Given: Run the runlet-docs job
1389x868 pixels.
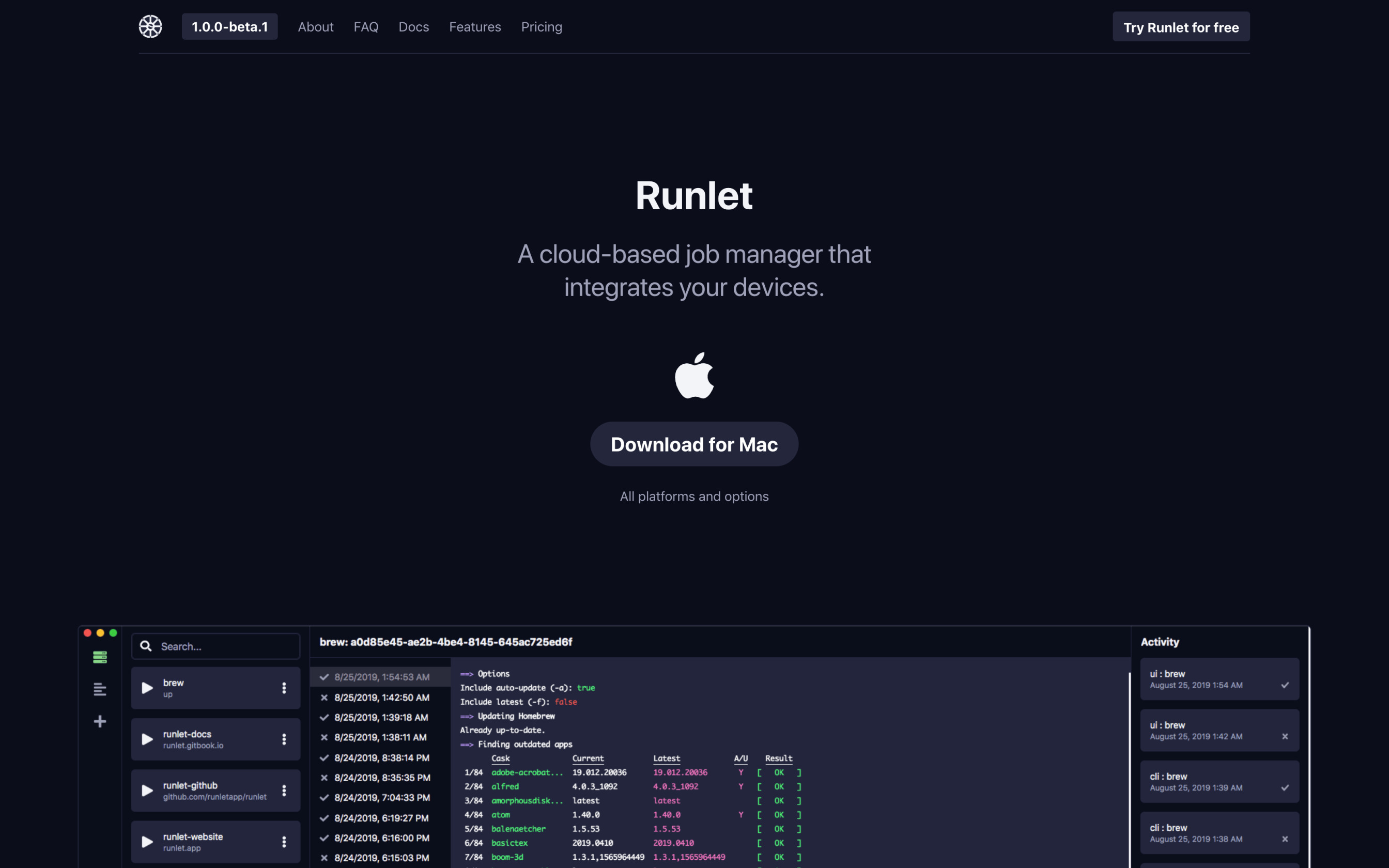Looking at the screenshot, I should tap(147, 739).
